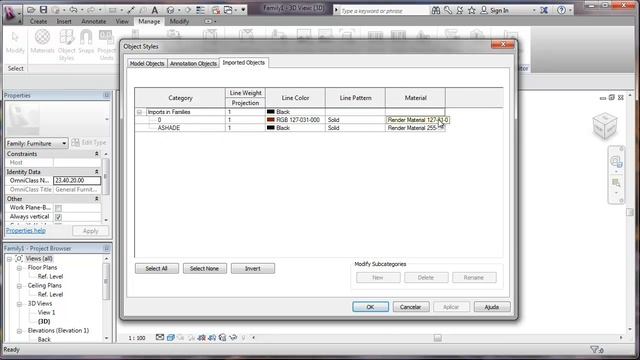The height and width of the screenshot is (360, 640).
Task: Open the Annotate ribbon tab
Action: click(93, 21)
